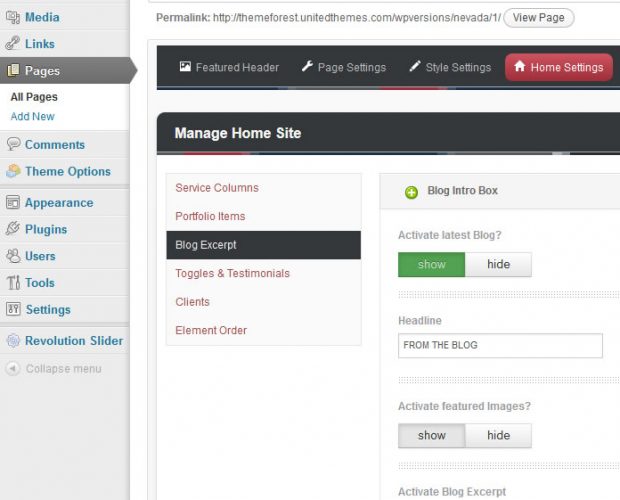
Task: Click the Theme Options icon
Action: tap(13, 172)
